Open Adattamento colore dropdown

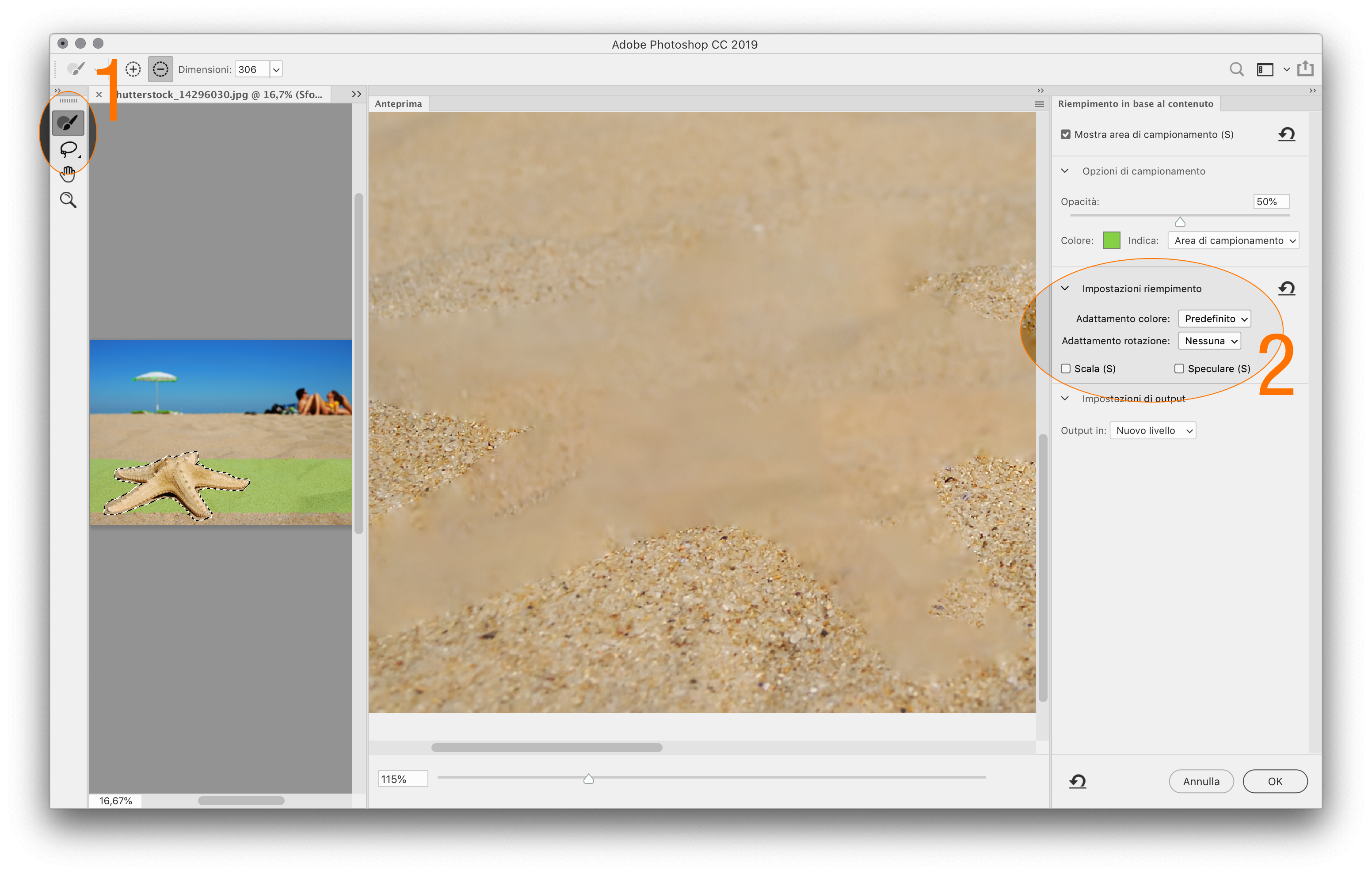[1214, 319]
